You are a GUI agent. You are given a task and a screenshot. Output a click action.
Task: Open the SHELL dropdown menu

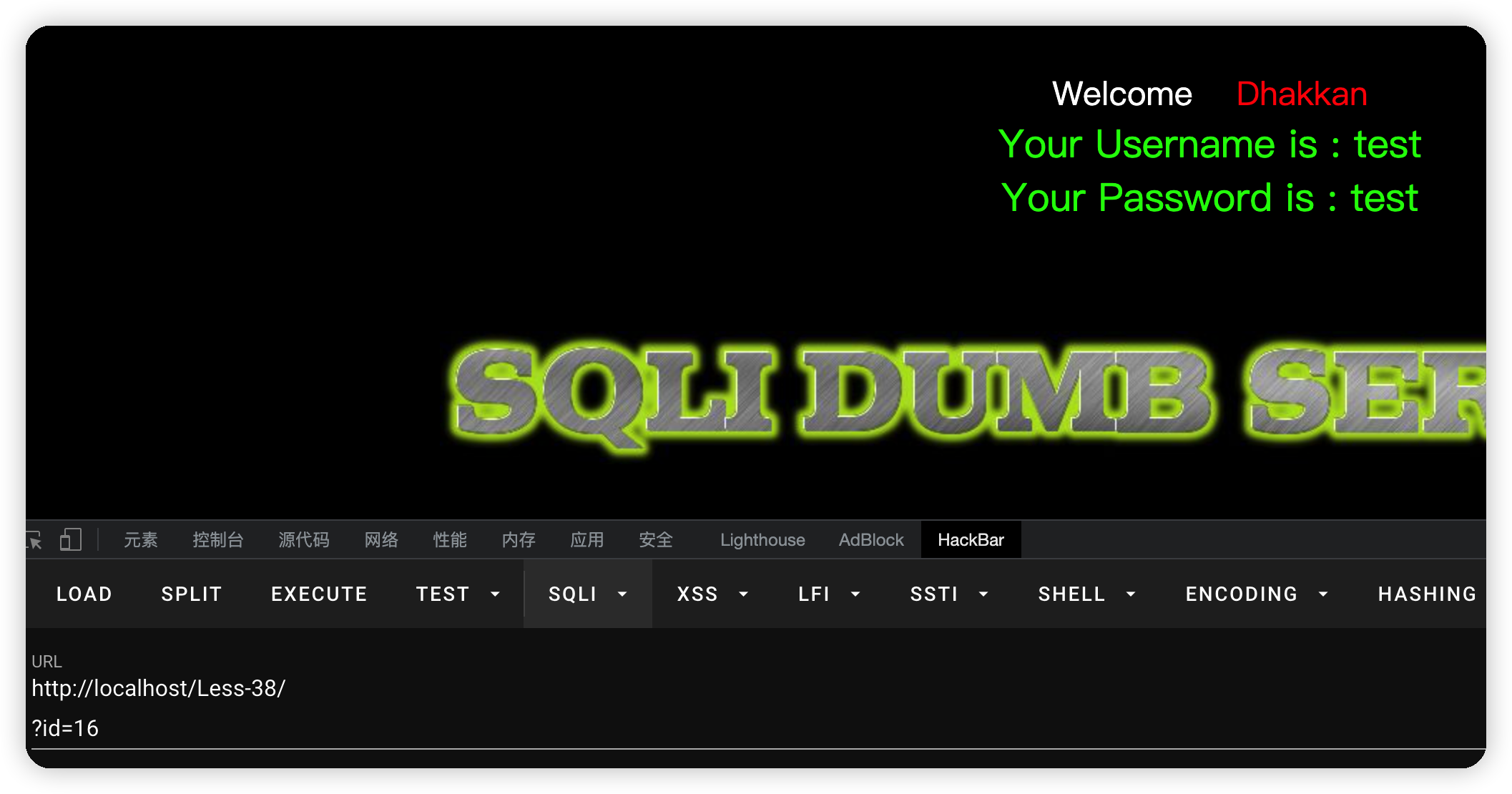[1086, 594]
